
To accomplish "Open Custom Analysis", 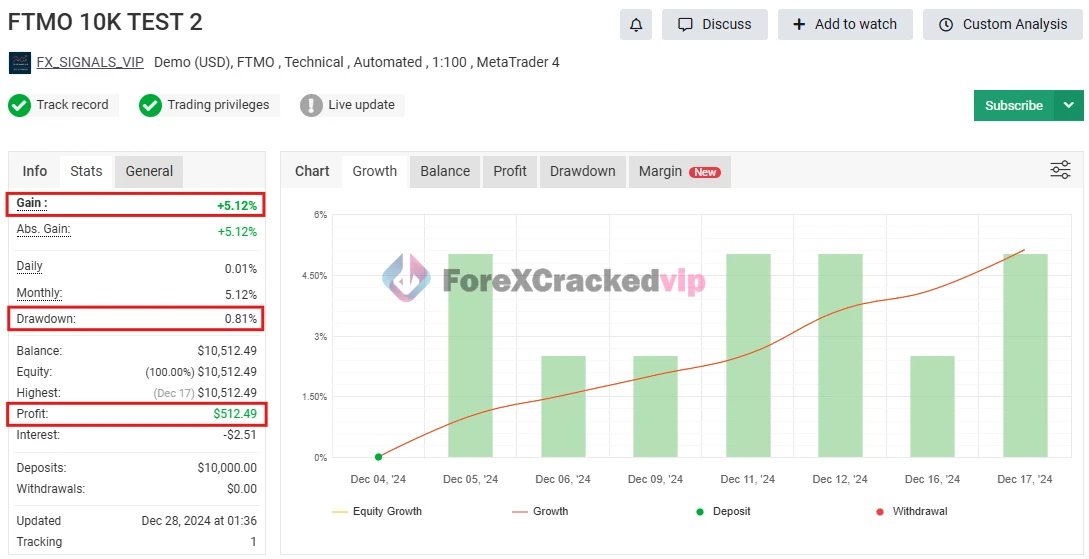I will [1003, 24].
